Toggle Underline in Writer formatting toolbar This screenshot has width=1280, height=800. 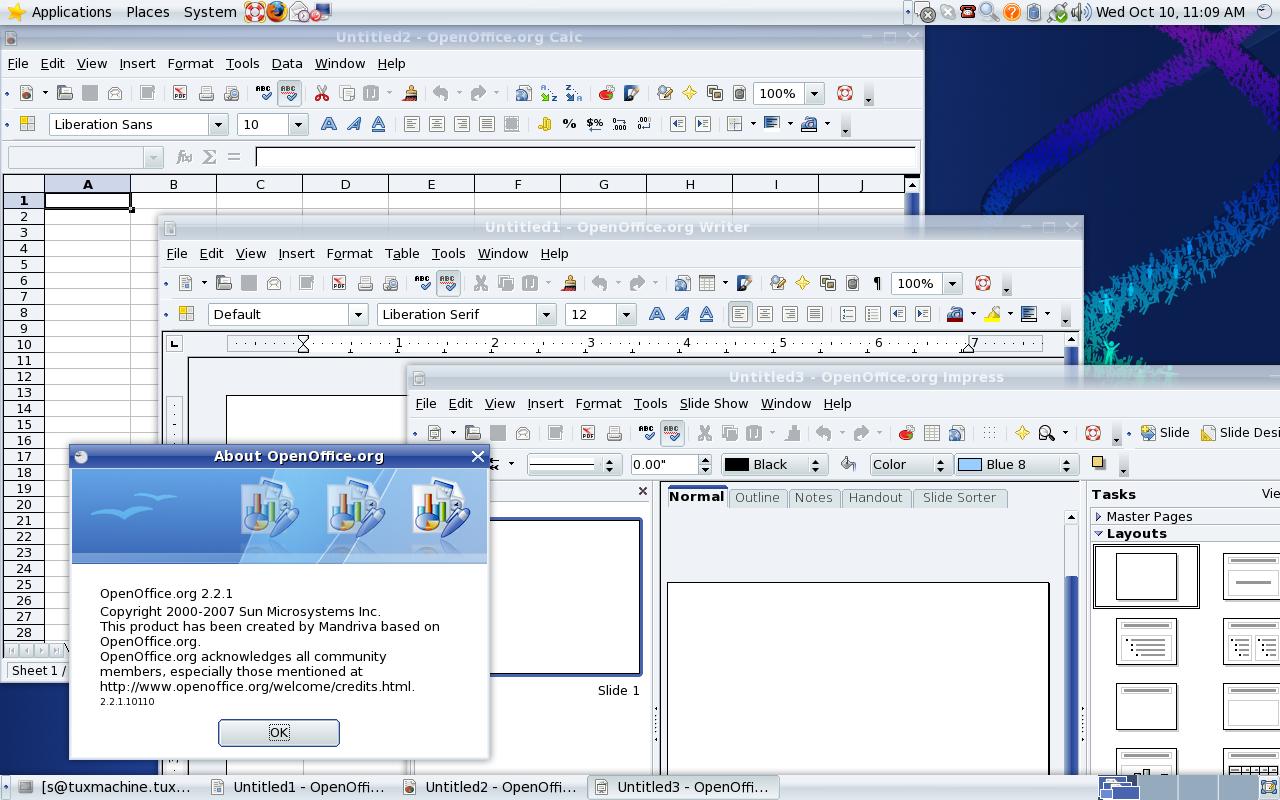[706, 314]
